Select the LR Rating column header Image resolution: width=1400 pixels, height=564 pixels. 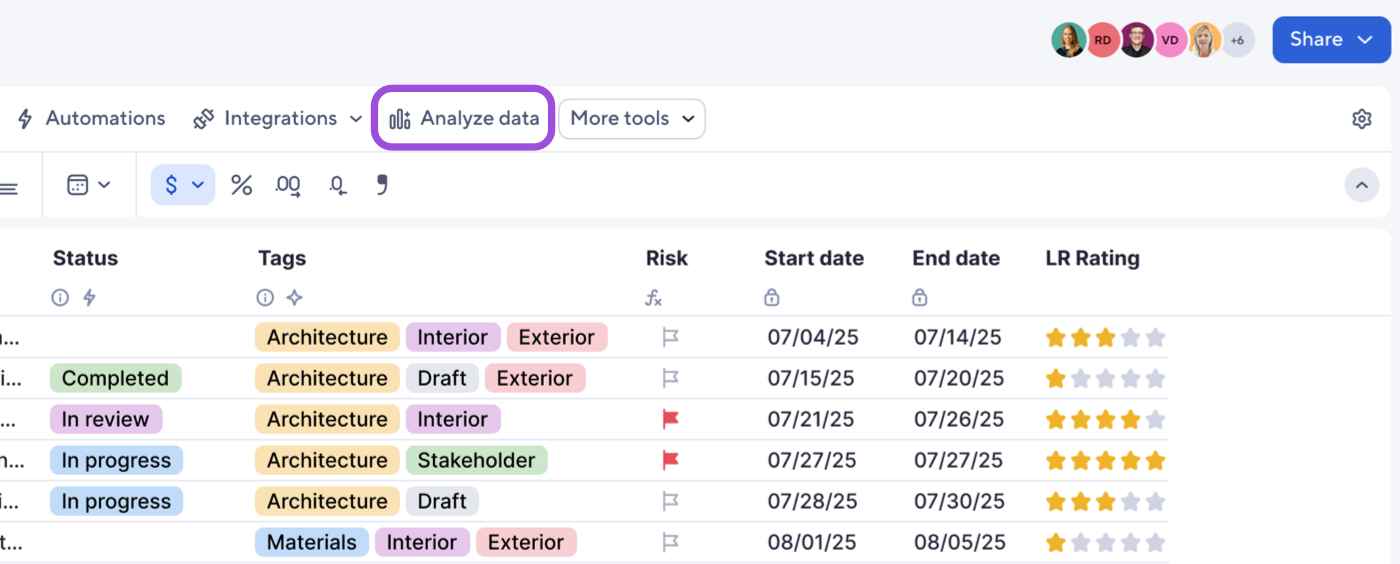[1092, 258]
